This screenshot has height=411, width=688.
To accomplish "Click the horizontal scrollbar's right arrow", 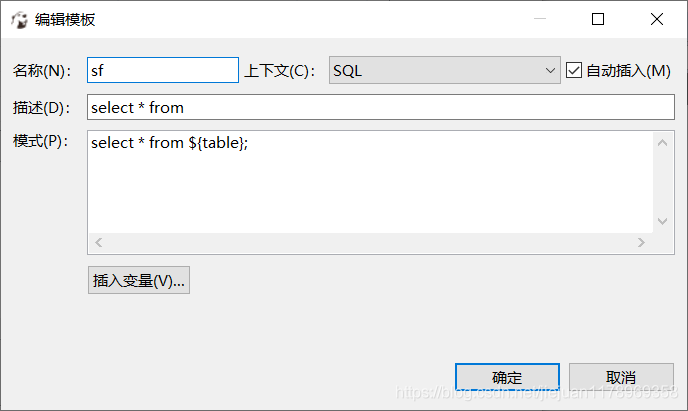I will click(x=640, y=243).
